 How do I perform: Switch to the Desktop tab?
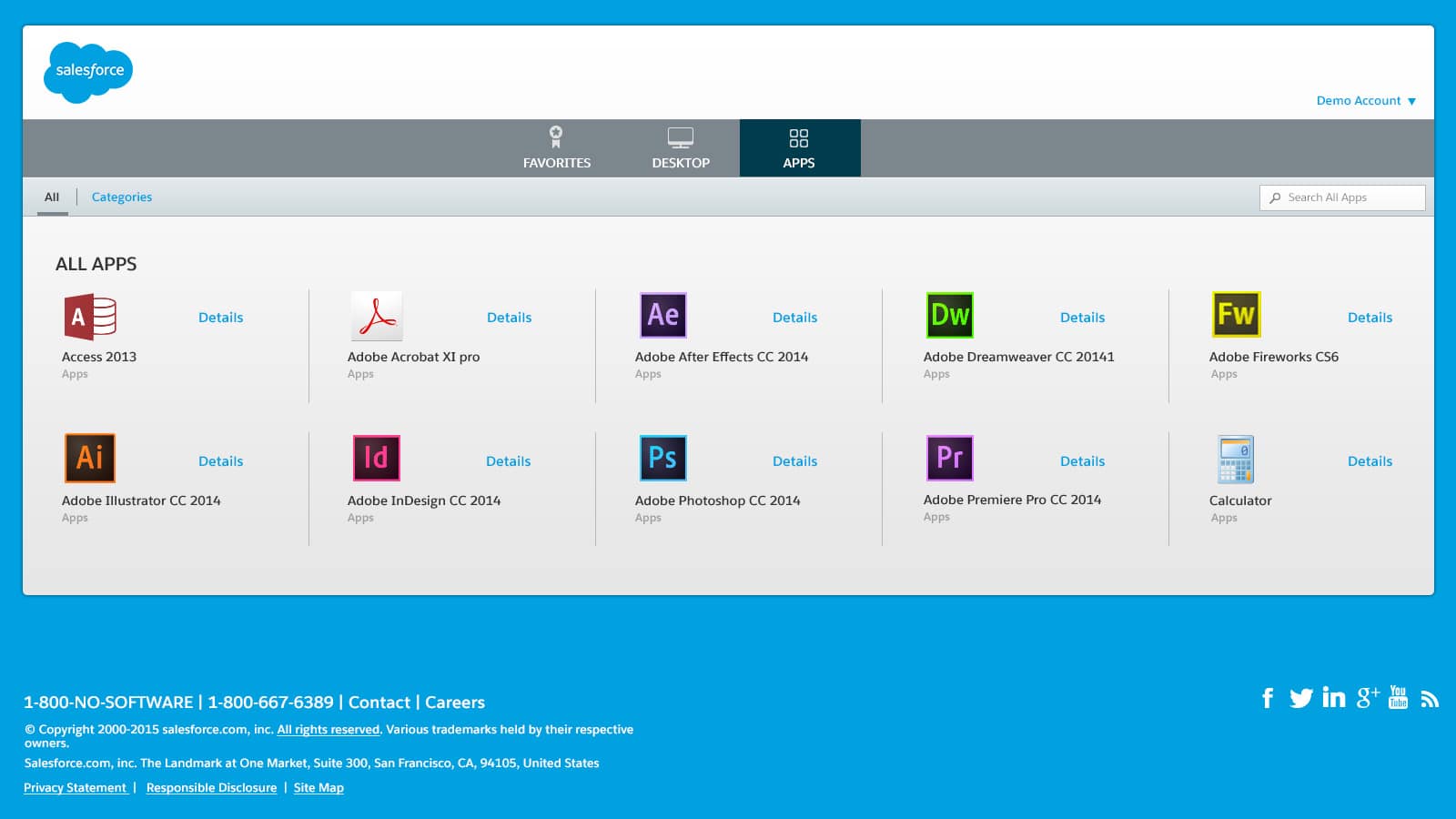[681, 147]
